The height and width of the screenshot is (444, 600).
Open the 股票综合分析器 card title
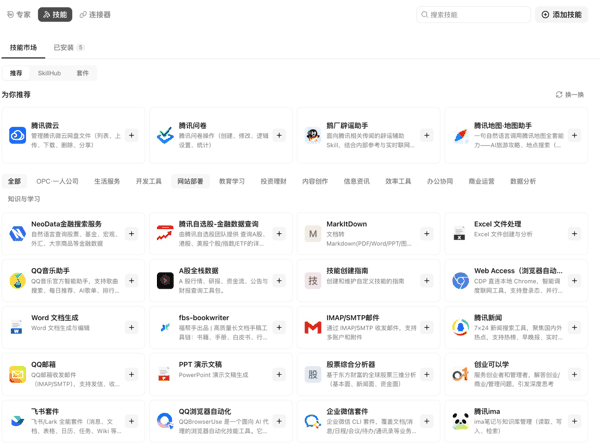click(351, 364)
